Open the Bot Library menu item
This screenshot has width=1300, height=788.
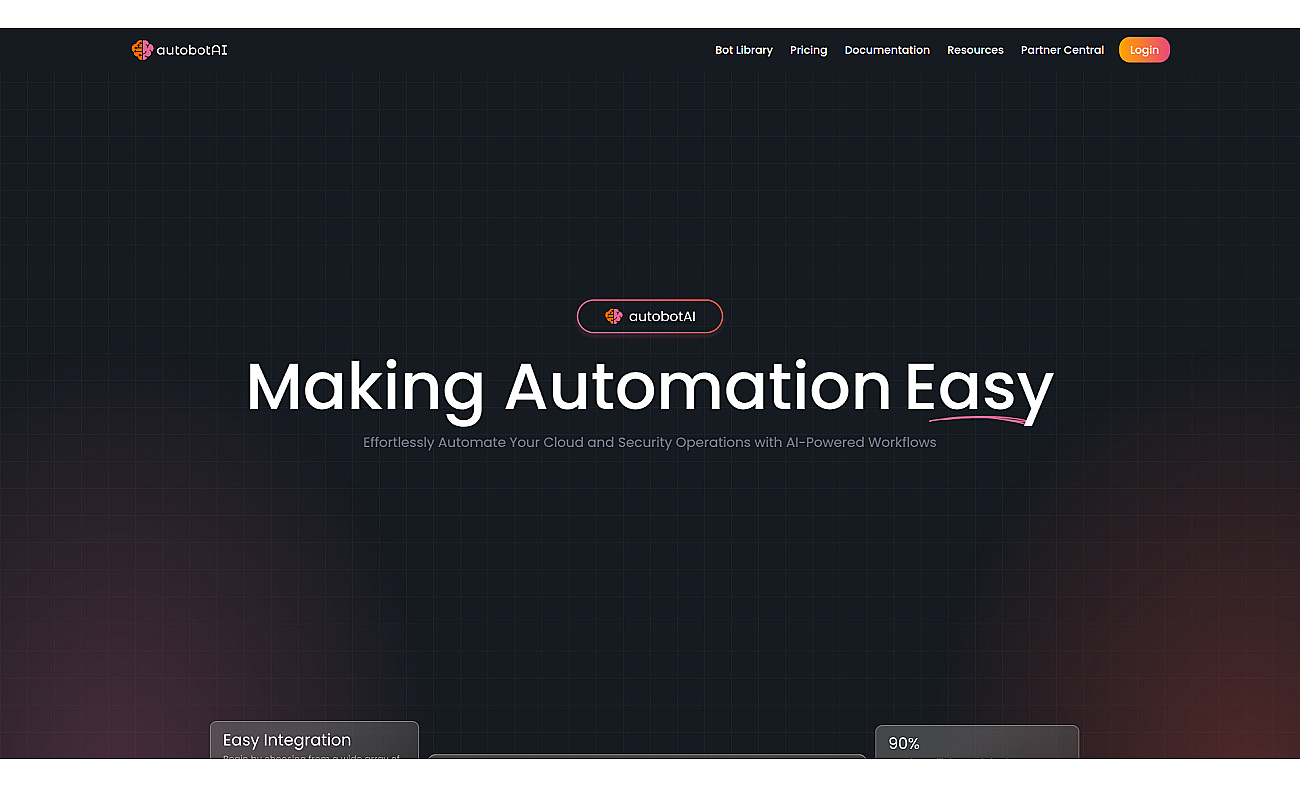point(744,50)
